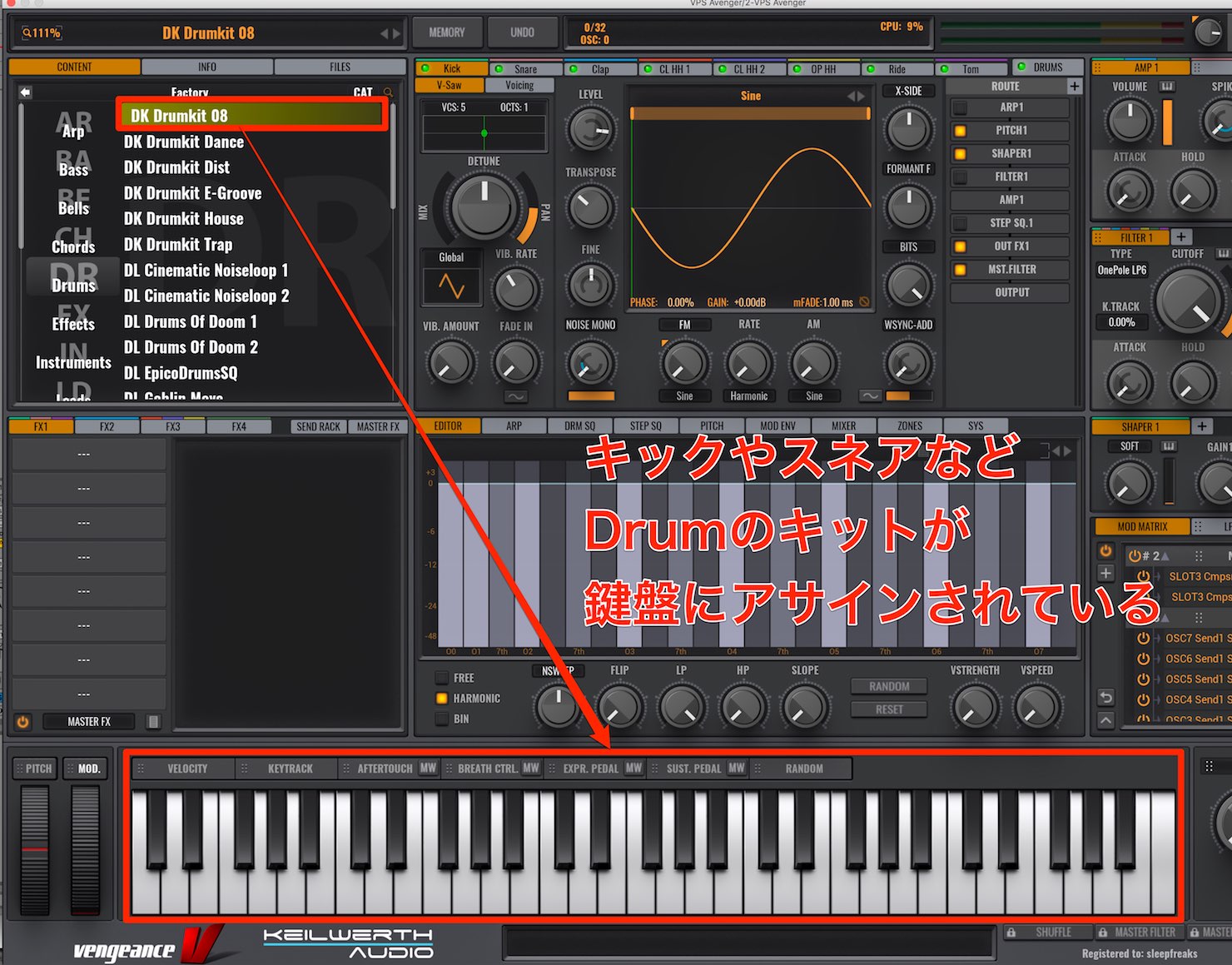Open the FM Sine waveform selector
1232x965 pixels.
(684, 396)
